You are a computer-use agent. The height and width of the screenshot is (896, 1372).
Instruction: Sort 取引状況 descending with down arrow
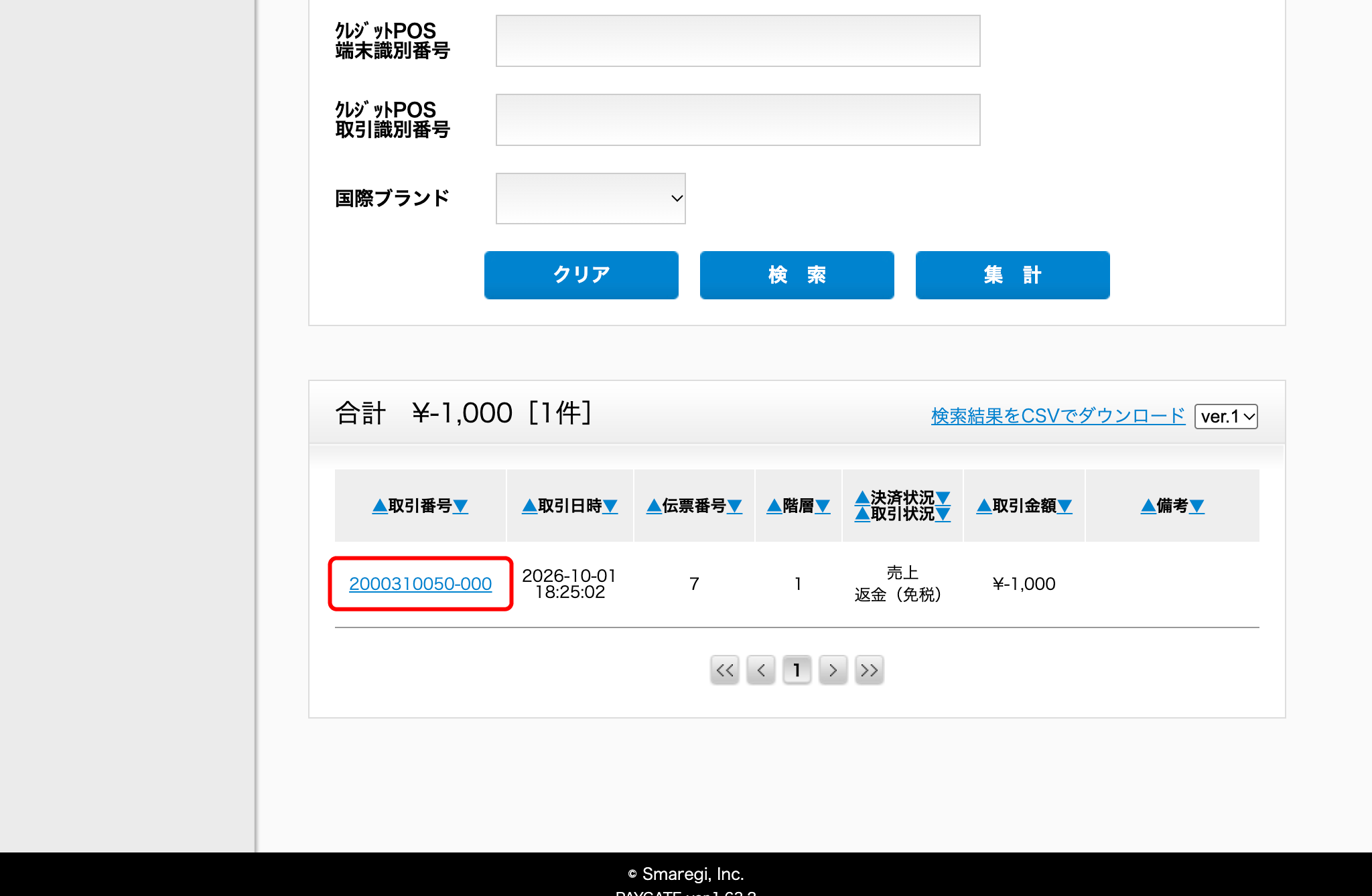pos(943,514)
